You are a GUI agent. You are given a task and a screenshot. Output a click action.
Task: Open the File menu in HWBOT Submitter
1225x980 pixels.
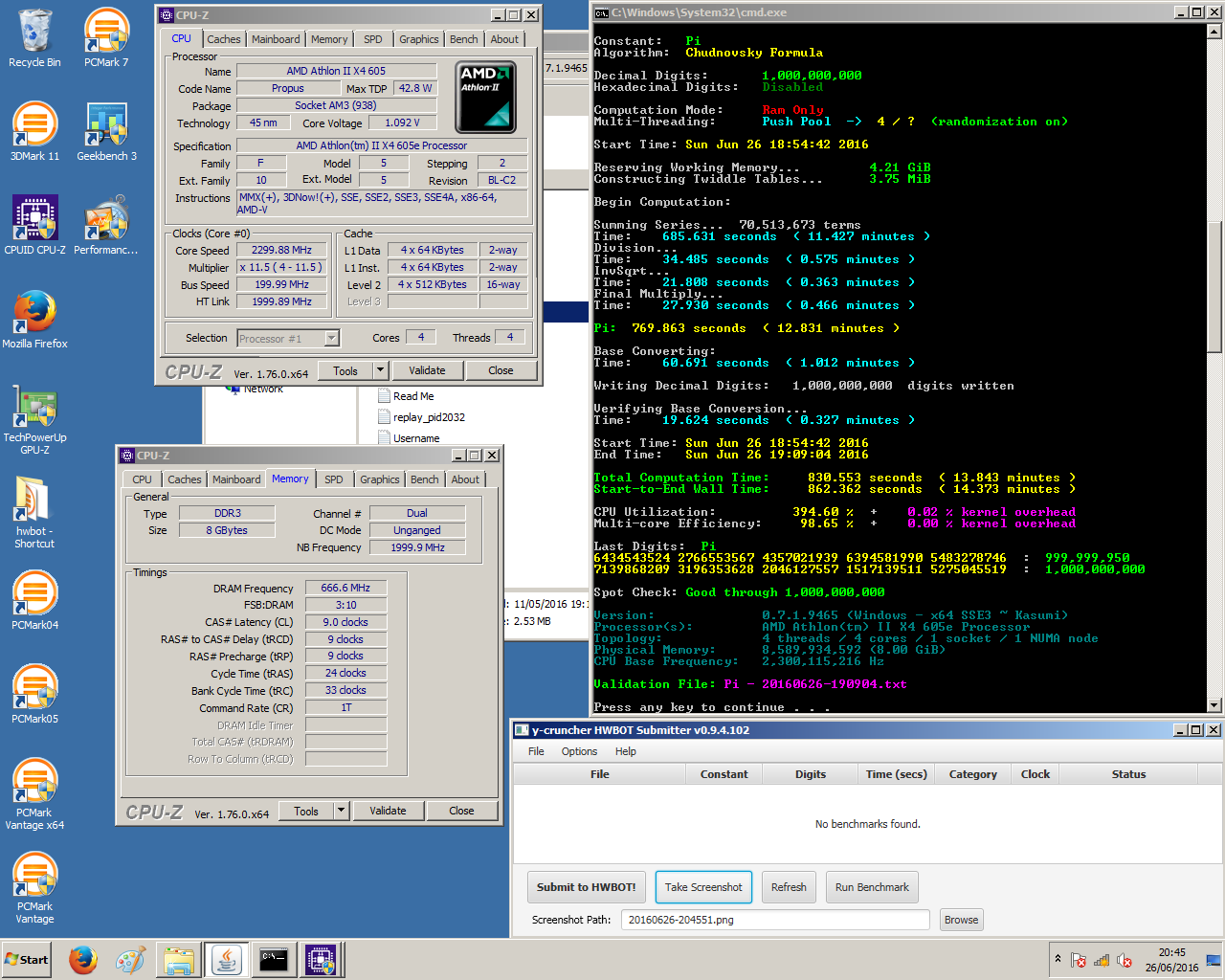coord(536,751)
